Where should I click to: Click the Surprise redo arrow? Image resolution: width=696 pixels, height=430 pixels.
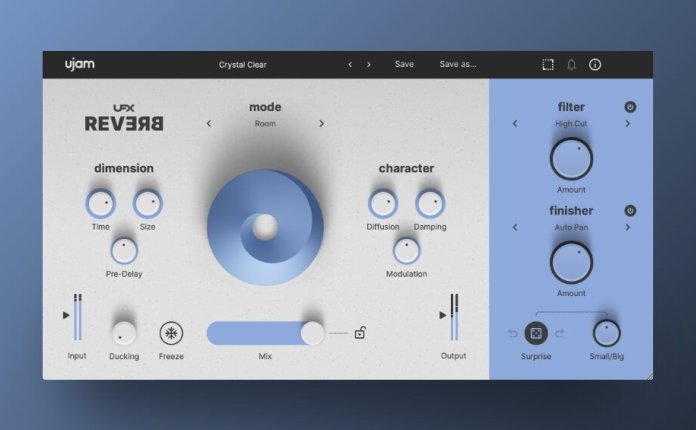pyautogui.click(x=559, y=333)
